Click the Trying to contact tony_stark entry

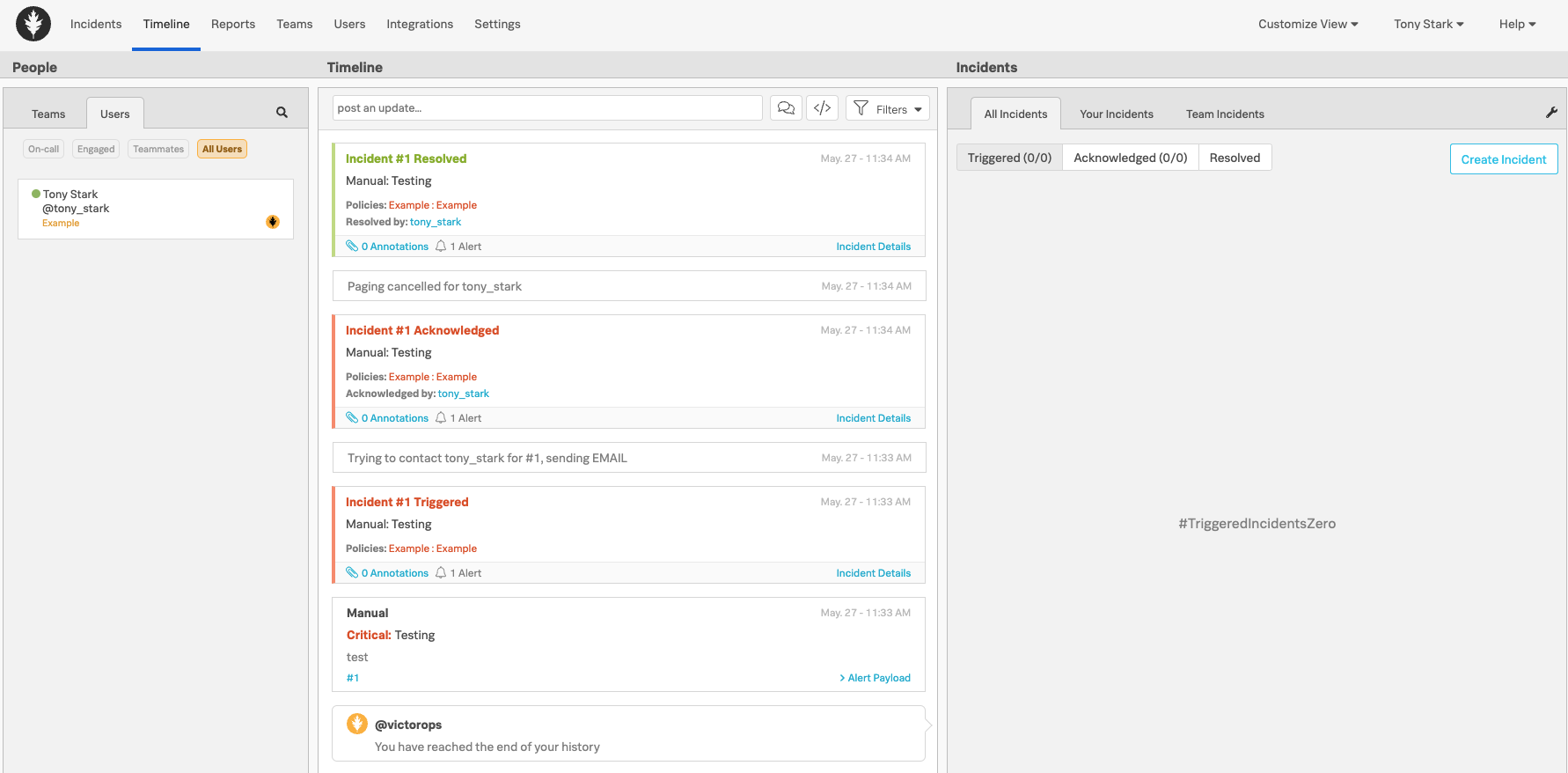click(629, 458)
